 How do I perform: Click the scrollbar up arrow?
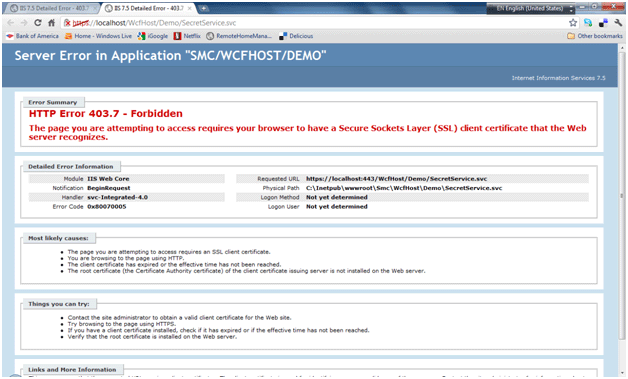click(622, 48)
